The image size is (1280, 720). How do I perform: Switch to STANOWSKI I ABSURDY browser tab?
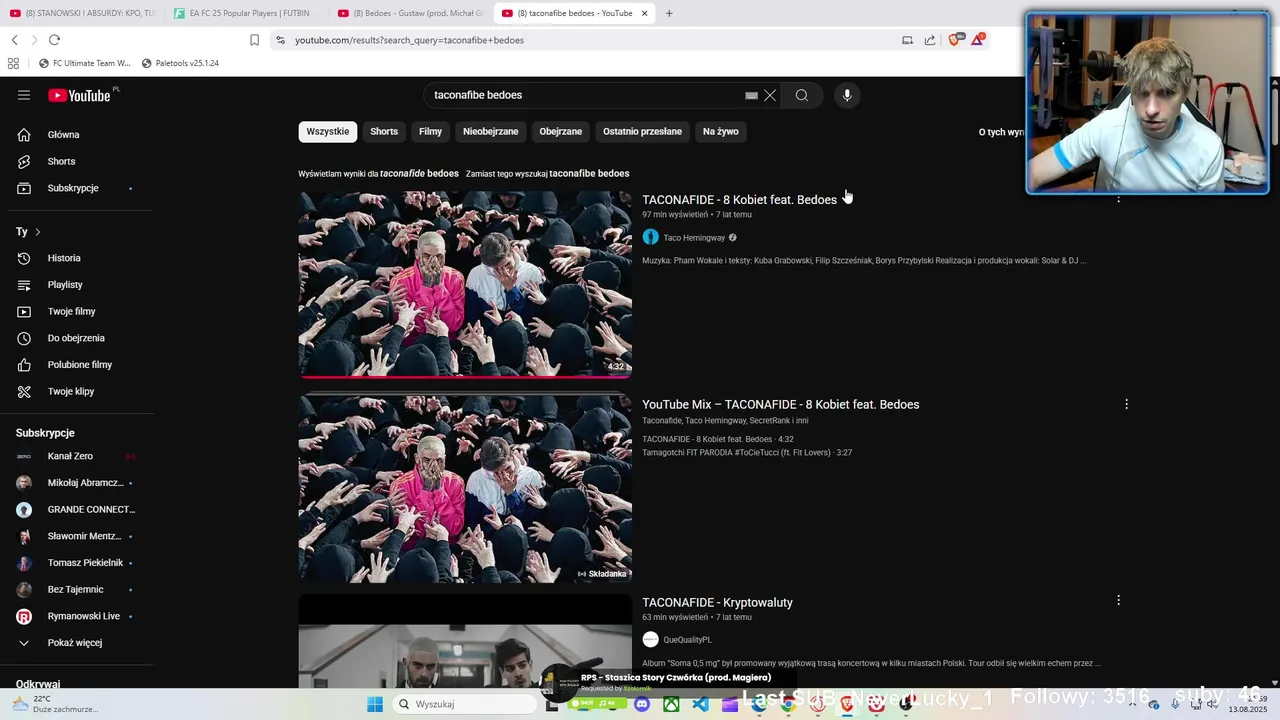82,13
